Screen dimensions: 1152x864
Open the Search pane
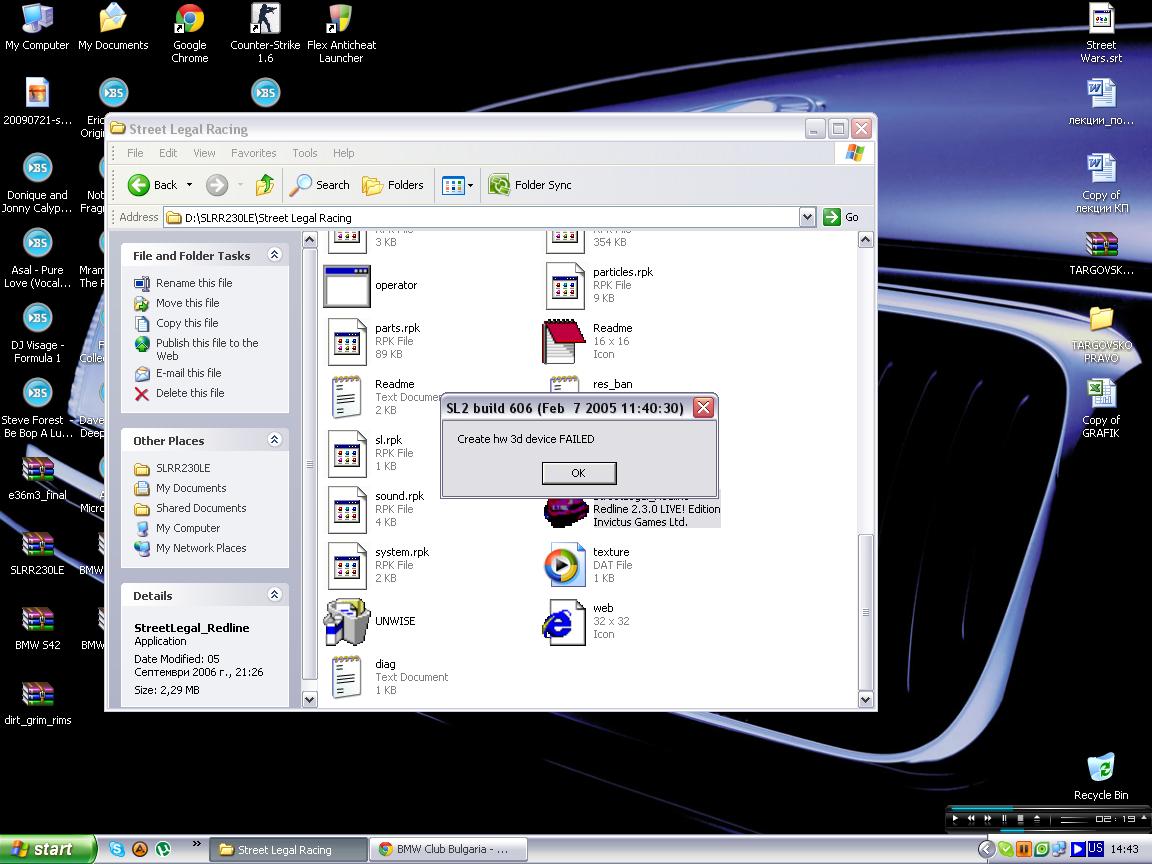click(319, 185)
